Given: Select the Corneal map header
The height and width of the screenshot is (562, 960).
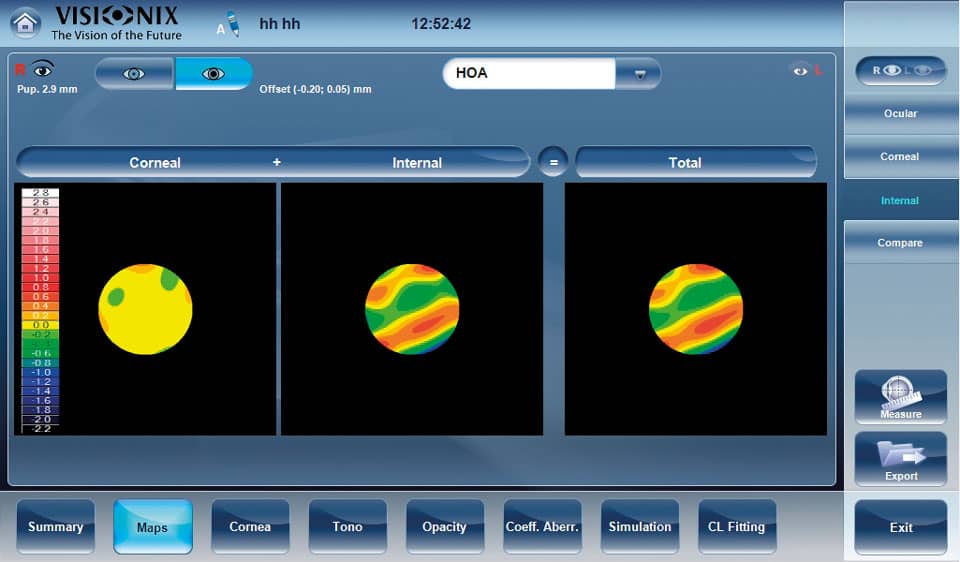Looking at the screenshot, I should coord(155,163).
